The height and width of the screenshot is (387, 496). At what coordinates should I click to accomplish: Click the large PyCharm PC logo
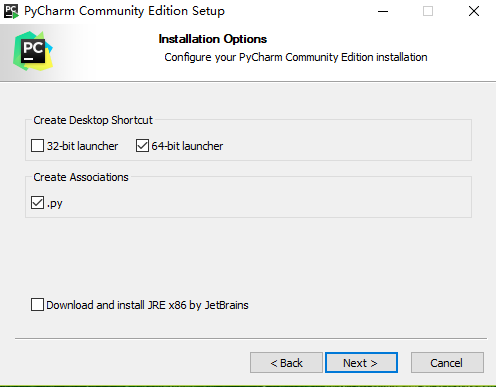[x=33, y=51]
